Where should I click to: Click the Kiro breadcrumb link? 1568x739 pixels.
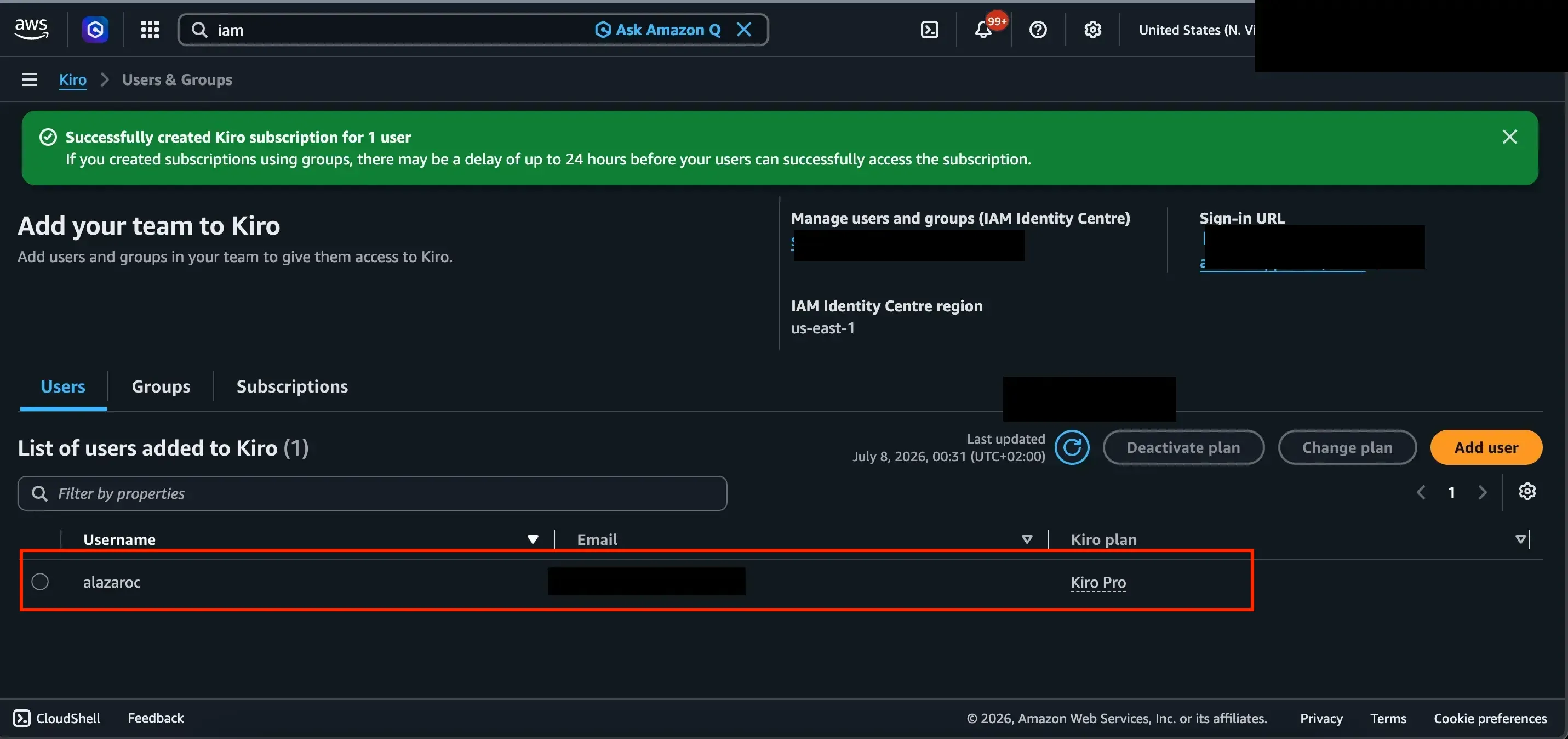coord(72,80)
